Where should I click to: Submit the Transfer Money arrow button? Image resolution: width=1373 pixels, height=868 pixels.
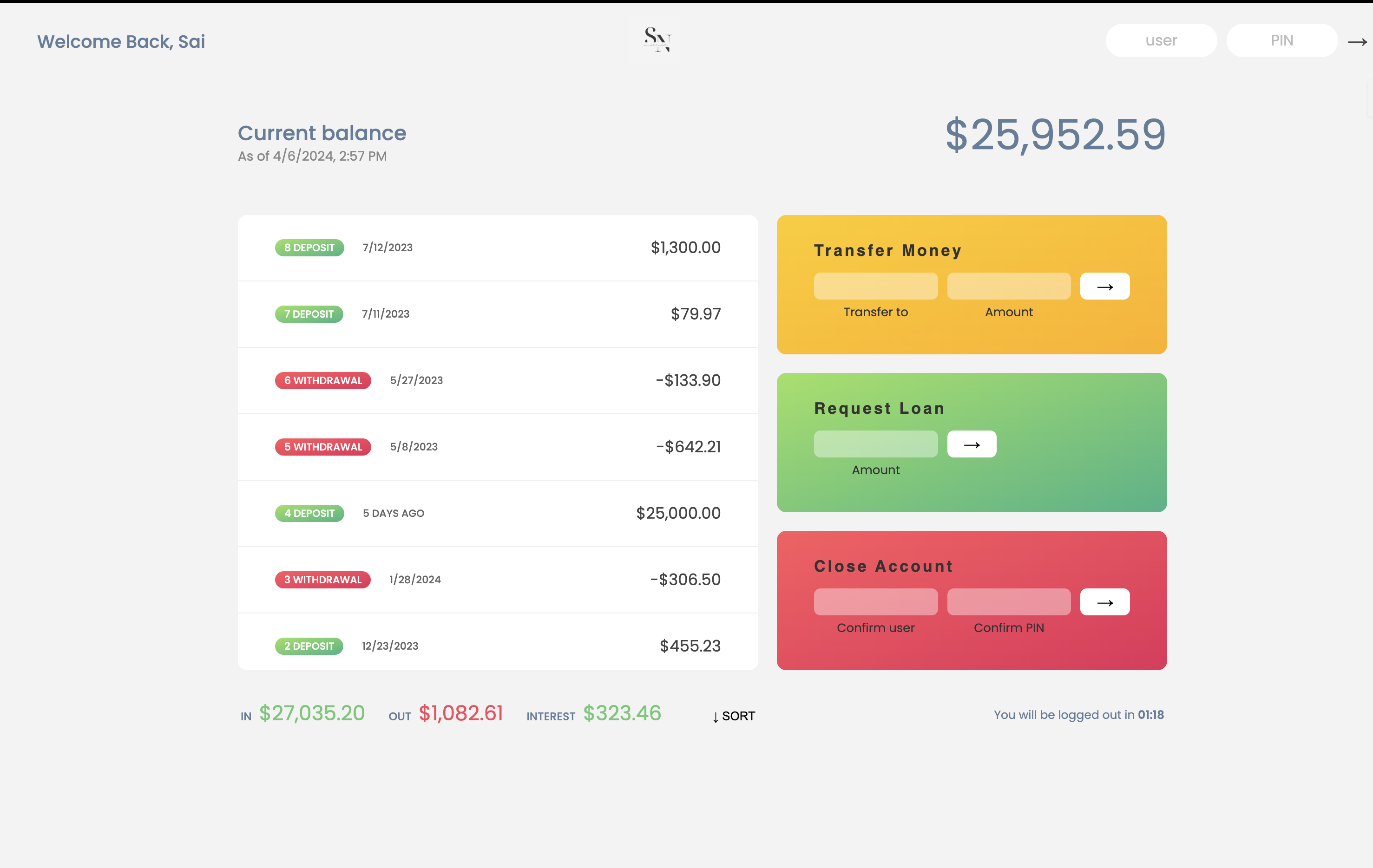pyautogui.click(x=1104, y=286)
